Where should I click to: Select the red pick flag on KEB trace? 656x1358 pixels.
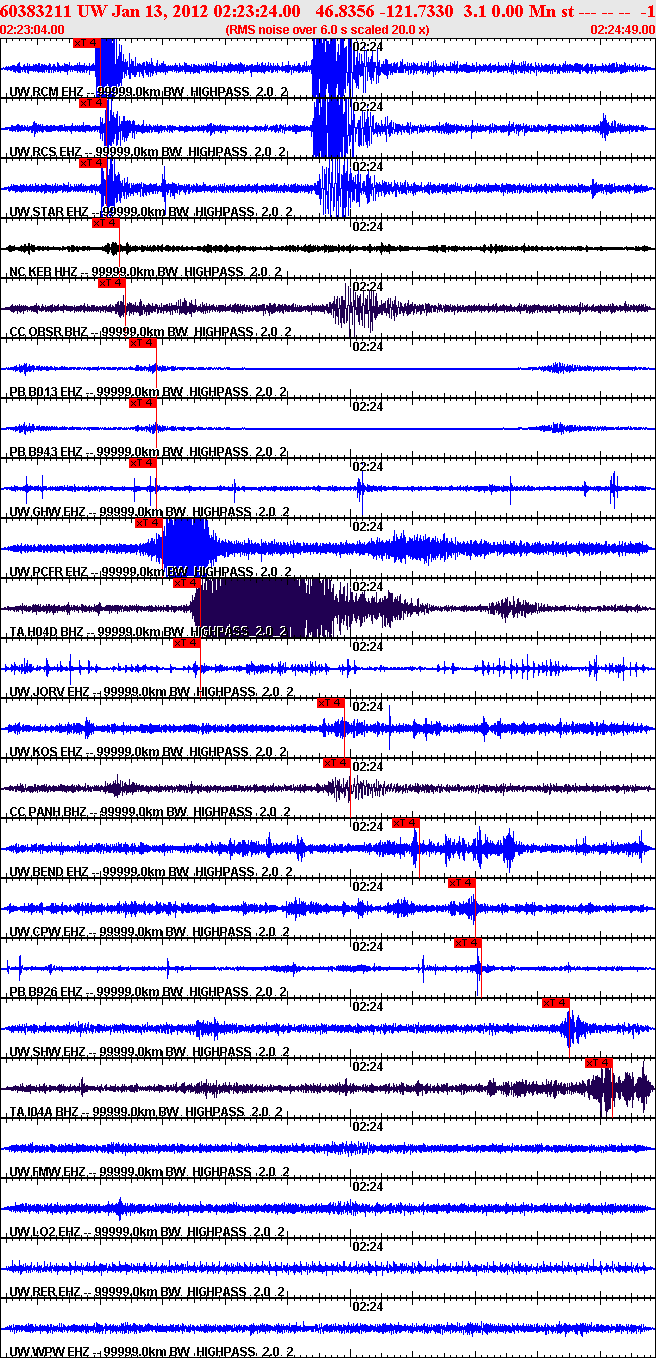point(106,223)
